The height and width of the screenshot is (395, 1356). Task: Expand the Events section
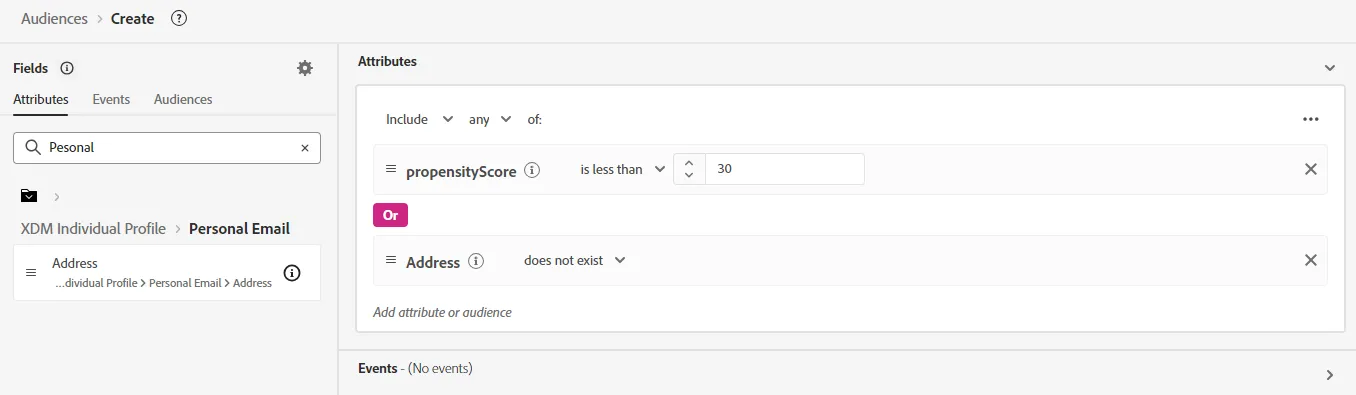[1330, 375]
